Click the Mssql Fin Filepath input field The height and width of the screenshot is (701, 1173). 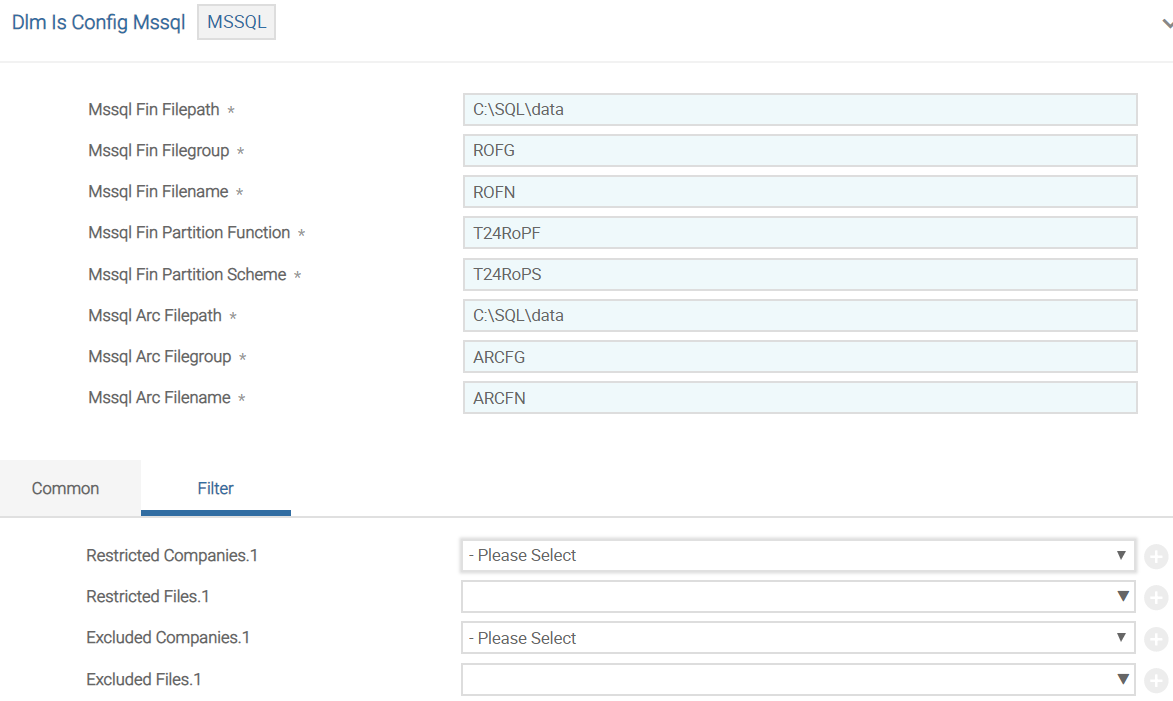coord(800,110)
